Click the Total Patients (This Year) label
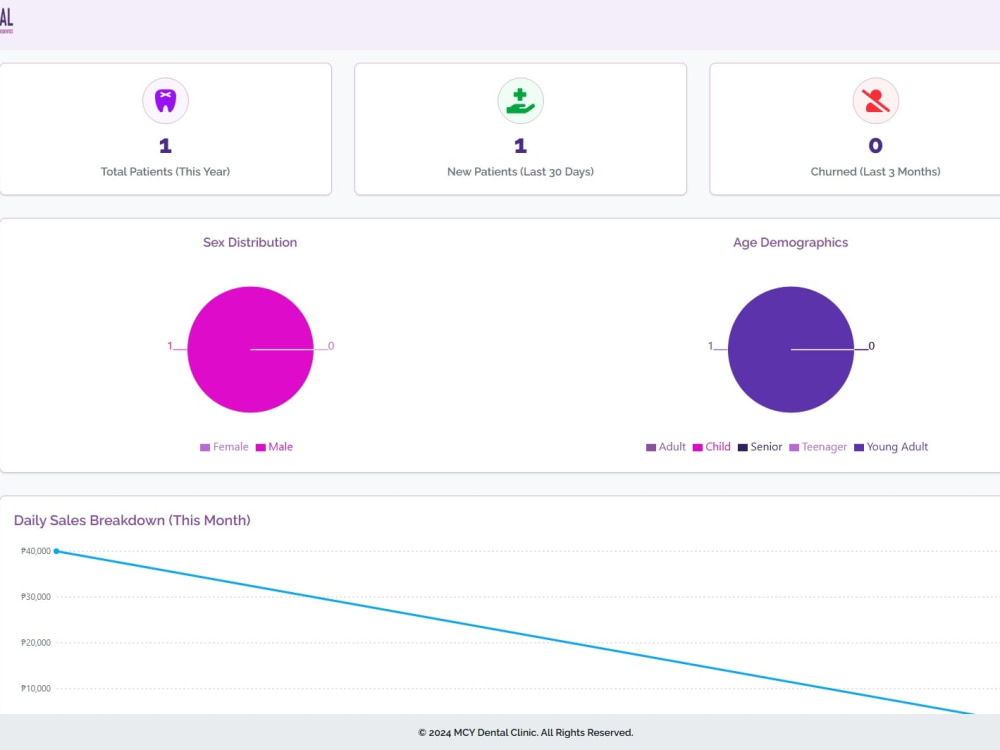1000x750 pixels. (x=165, y=172)
